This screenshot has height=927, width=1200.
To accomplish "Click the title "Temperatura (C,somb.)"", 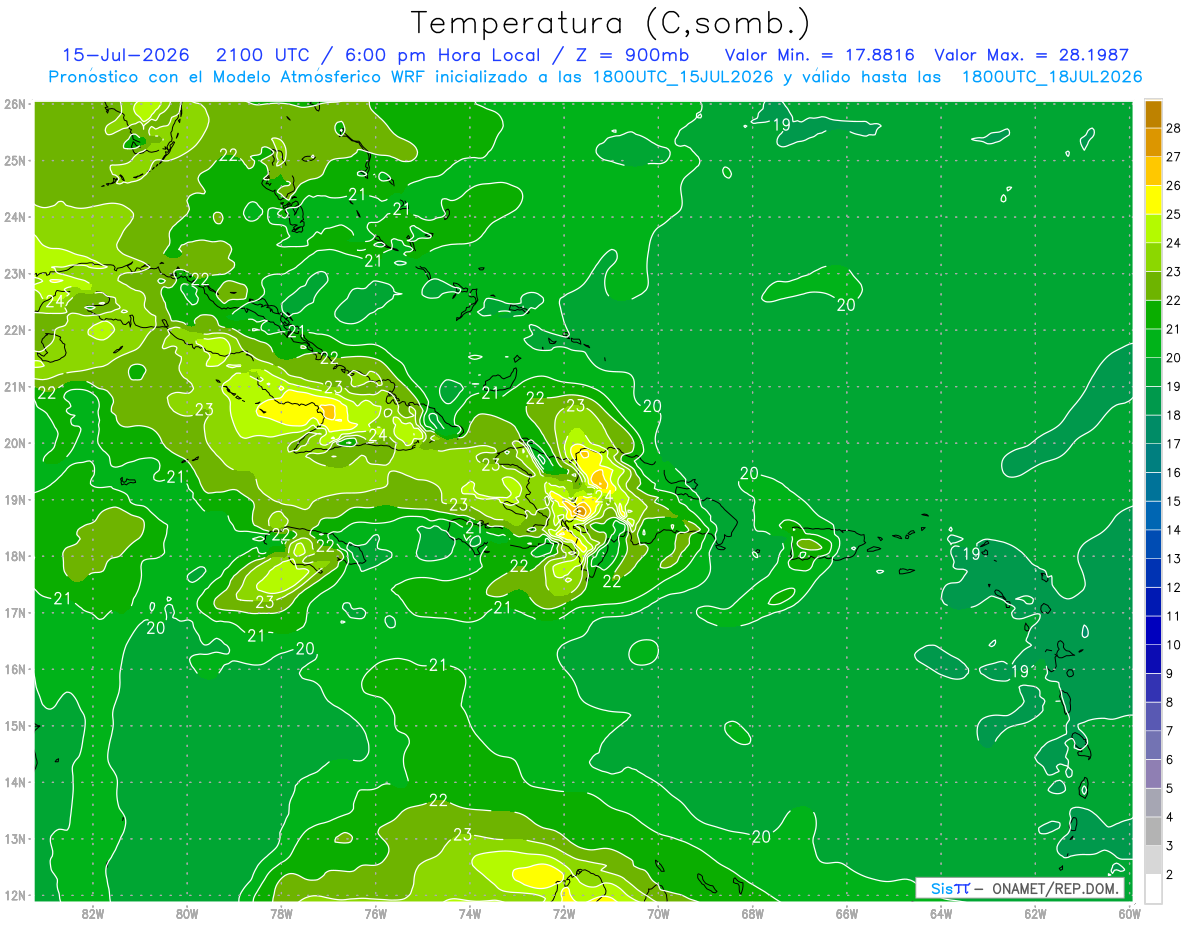I will point(611,24).
